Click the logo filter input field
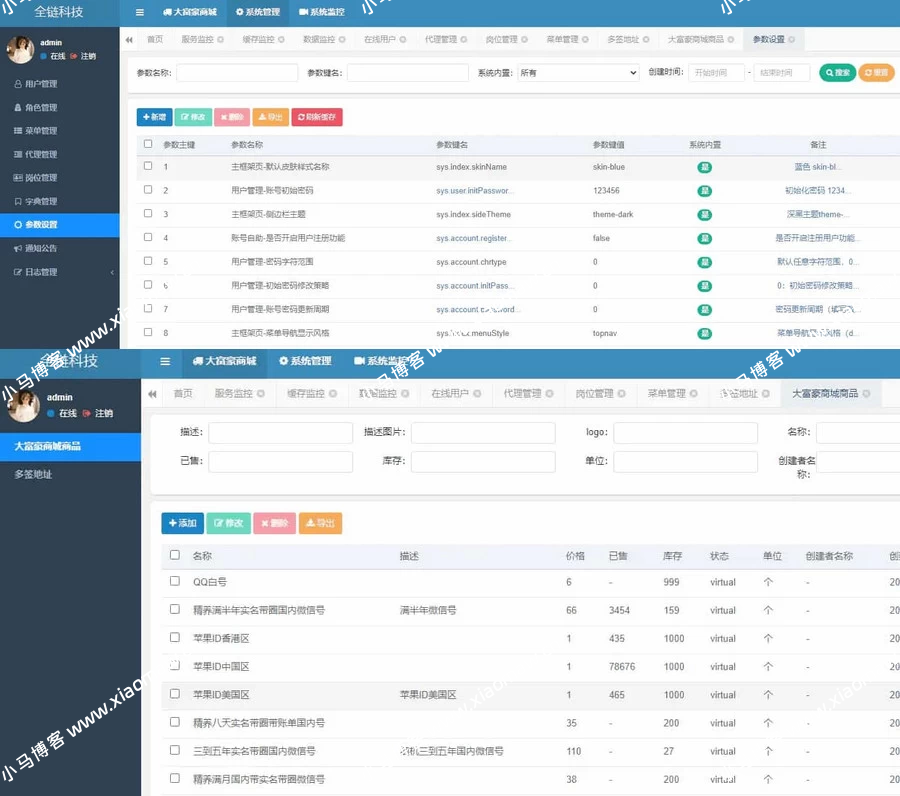Viewport: 900px width, 796px height. (685, 433)
